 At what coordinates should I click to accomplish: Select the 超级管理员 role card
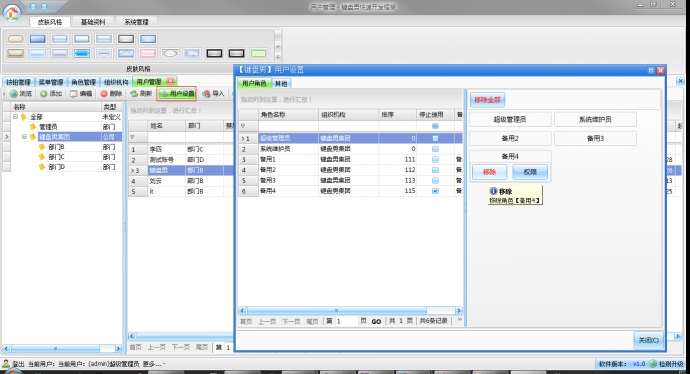tap(510, 119)
